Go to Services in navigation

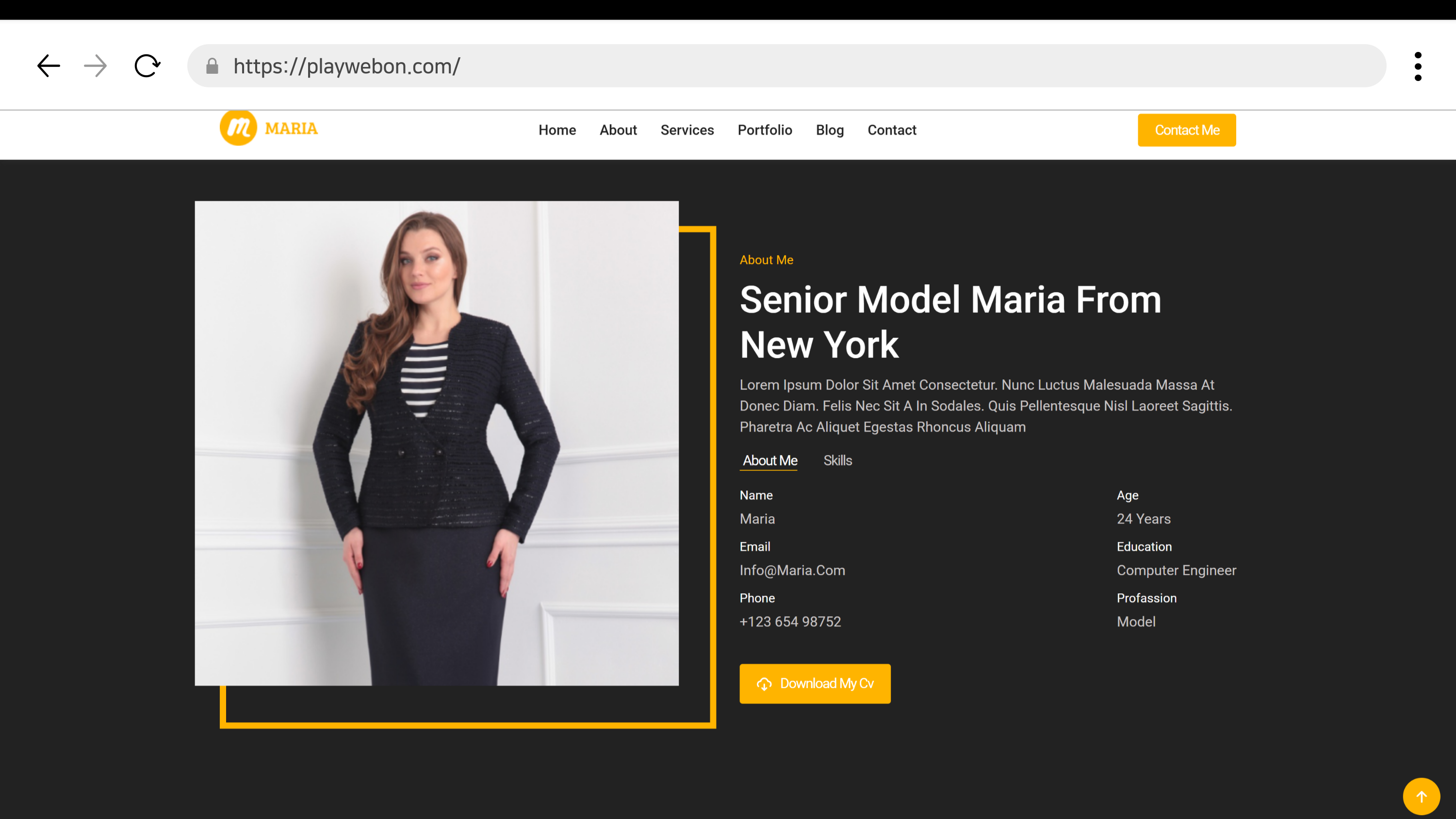(x=687, y=130)
